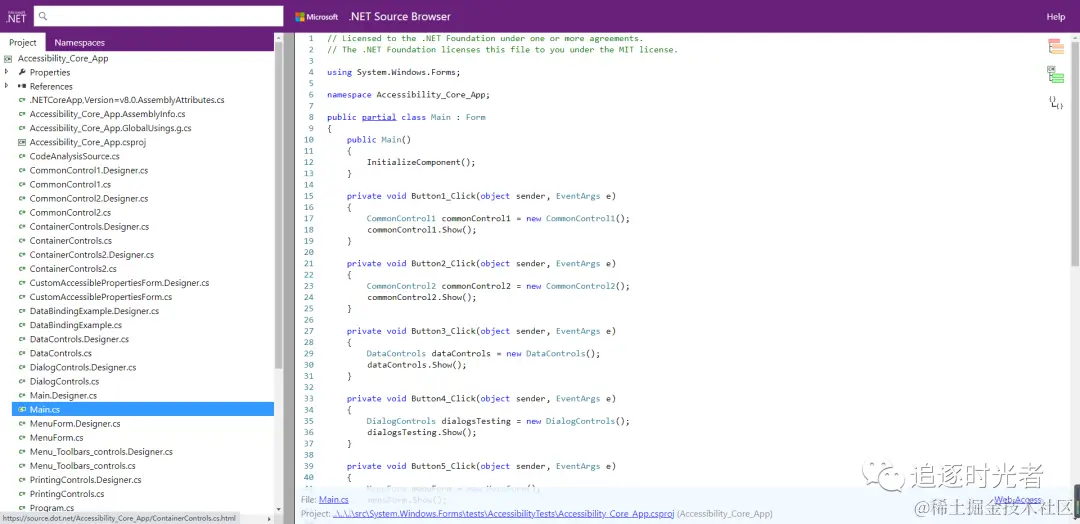Click DialogControls type on line 35
Viewport: 1080px width, 524px height.
click(401, 421)
